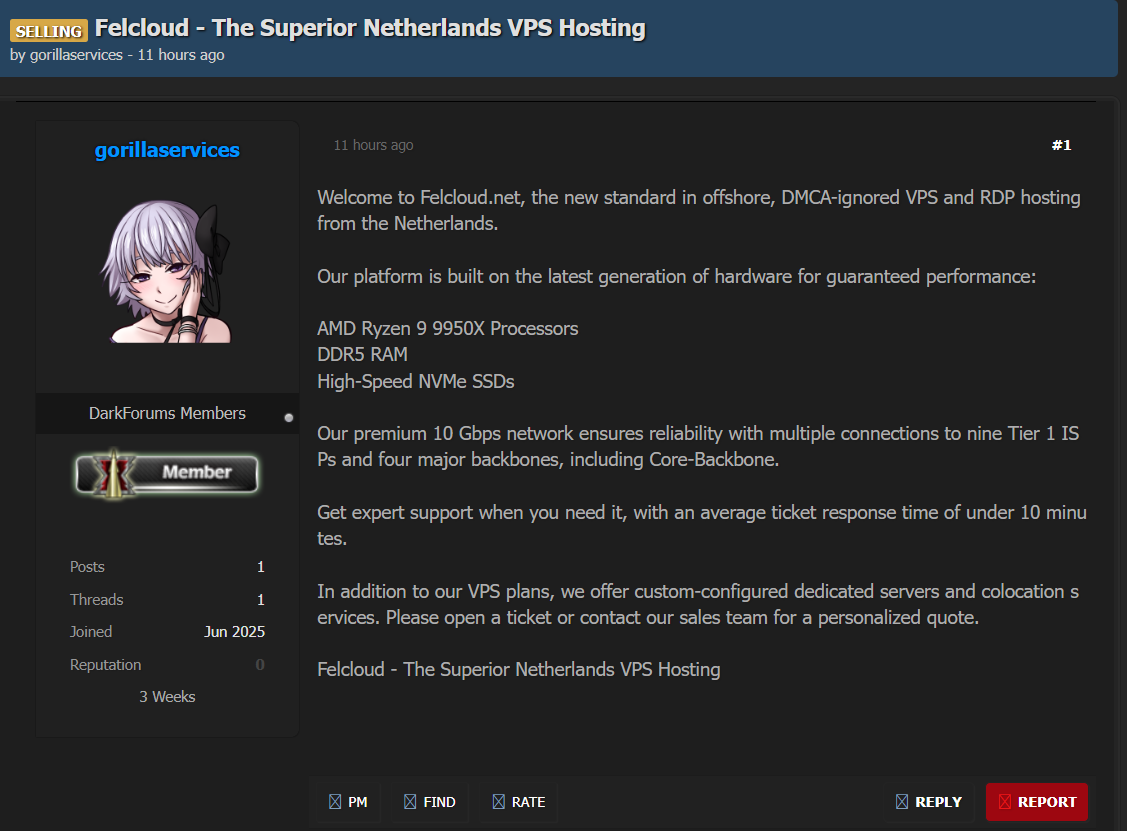Click the icon on the REPLY button
1127x831 pixels.
902,802
